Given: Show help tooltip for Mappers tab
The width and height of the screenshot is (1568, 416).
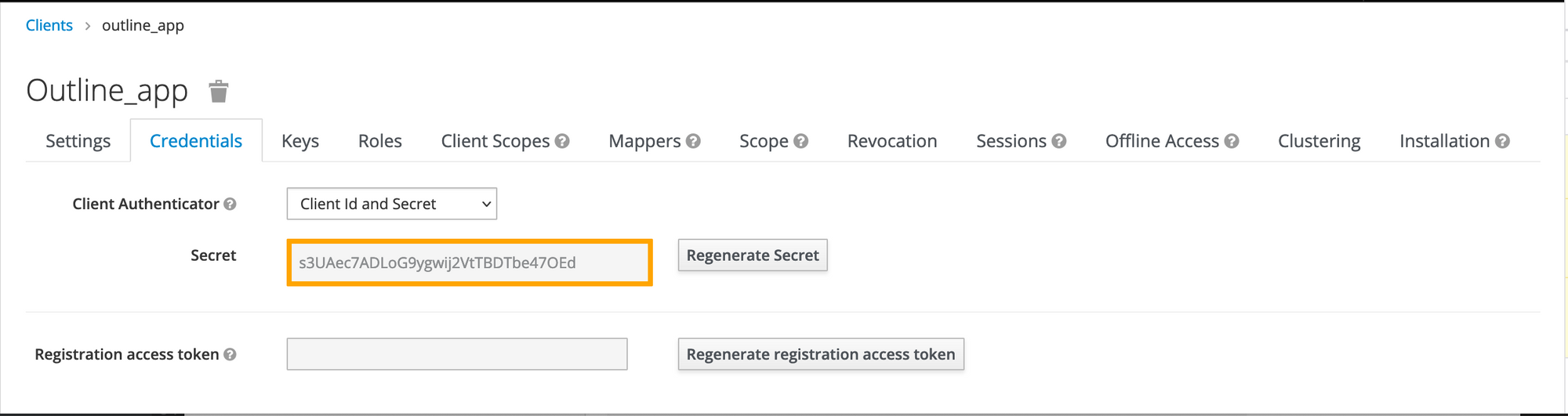Looking at the screenshot, I should 693,141.
